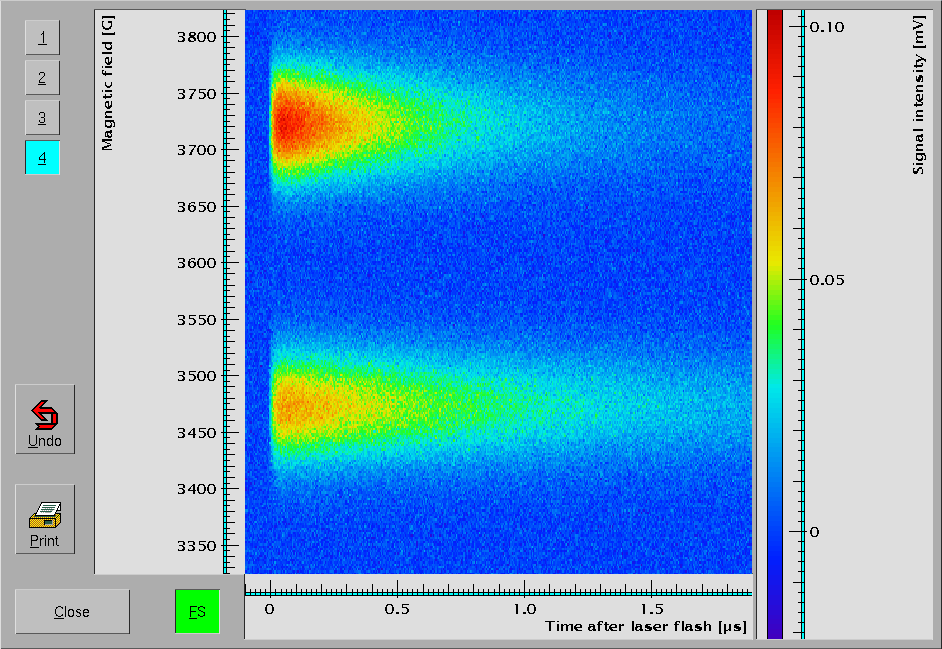Click the highlighted cyan button 4
Viewport: 942px width, 649px height.
pyautogui.click(x=42, y=158)
